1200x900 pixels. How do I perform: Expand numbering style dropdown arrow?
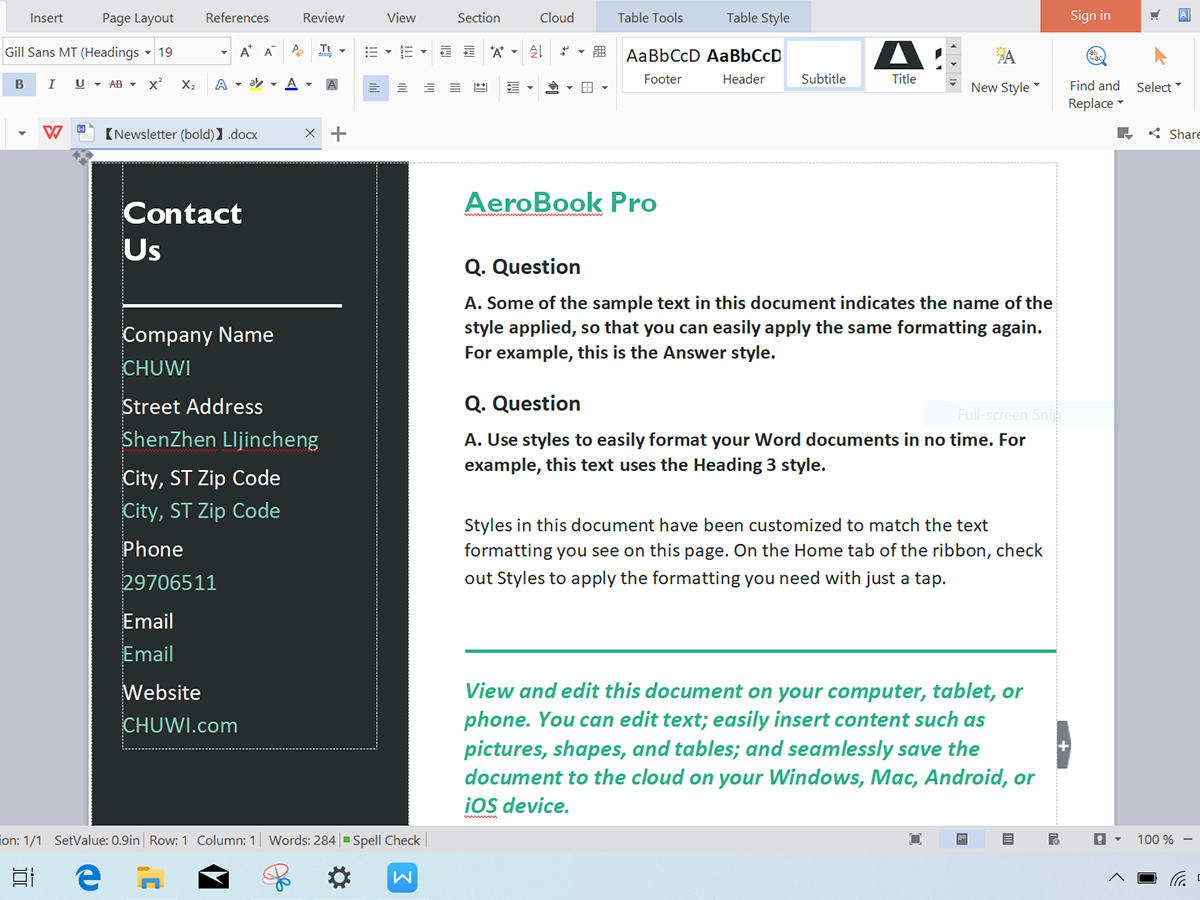click(424, 52)
